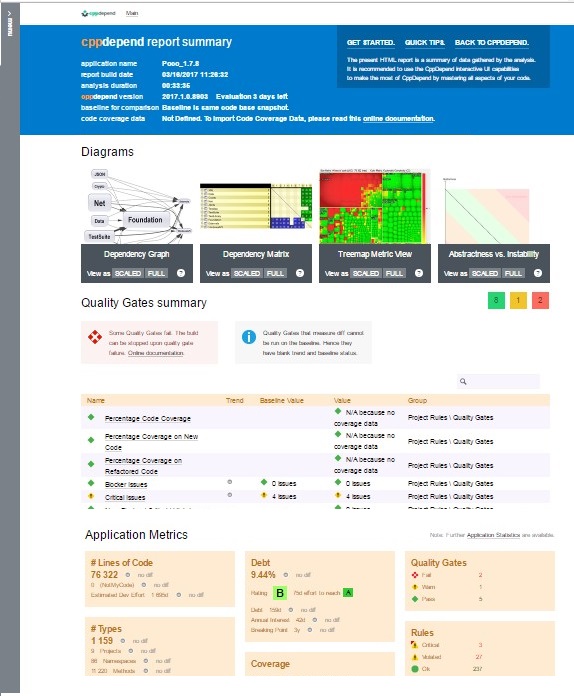Click help icon on Dependency Graph card
574x696 pixels.
pyautogui.click(x=181, y=273)
